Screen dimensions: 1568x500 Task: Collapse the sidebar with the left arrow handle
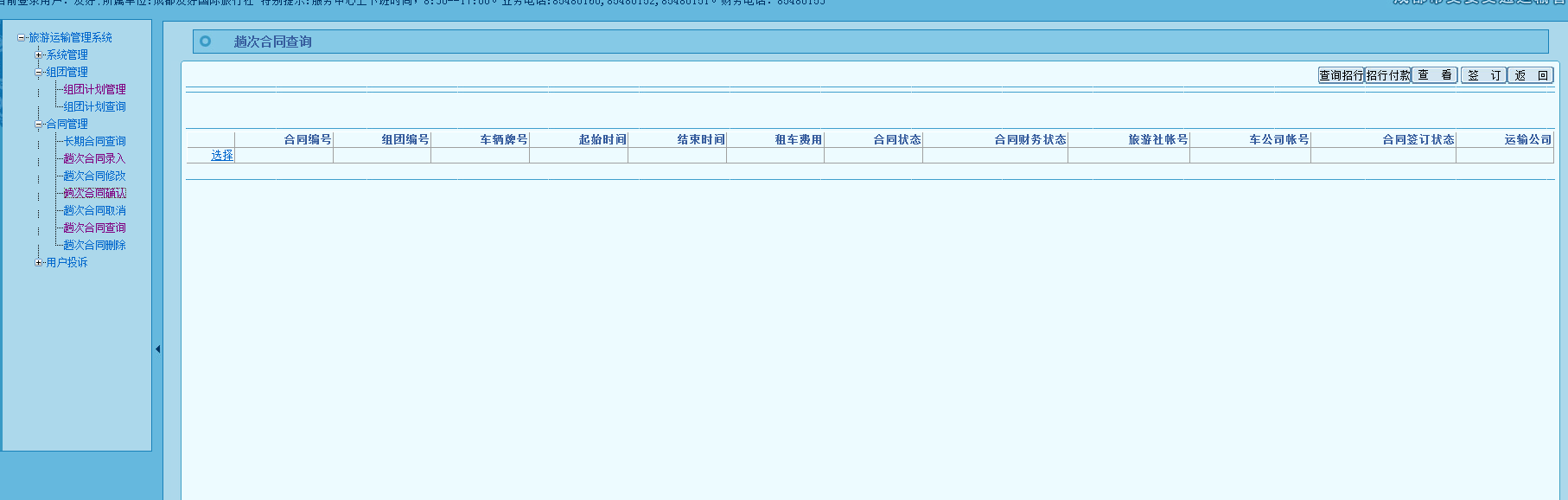[x=157, y=349]
